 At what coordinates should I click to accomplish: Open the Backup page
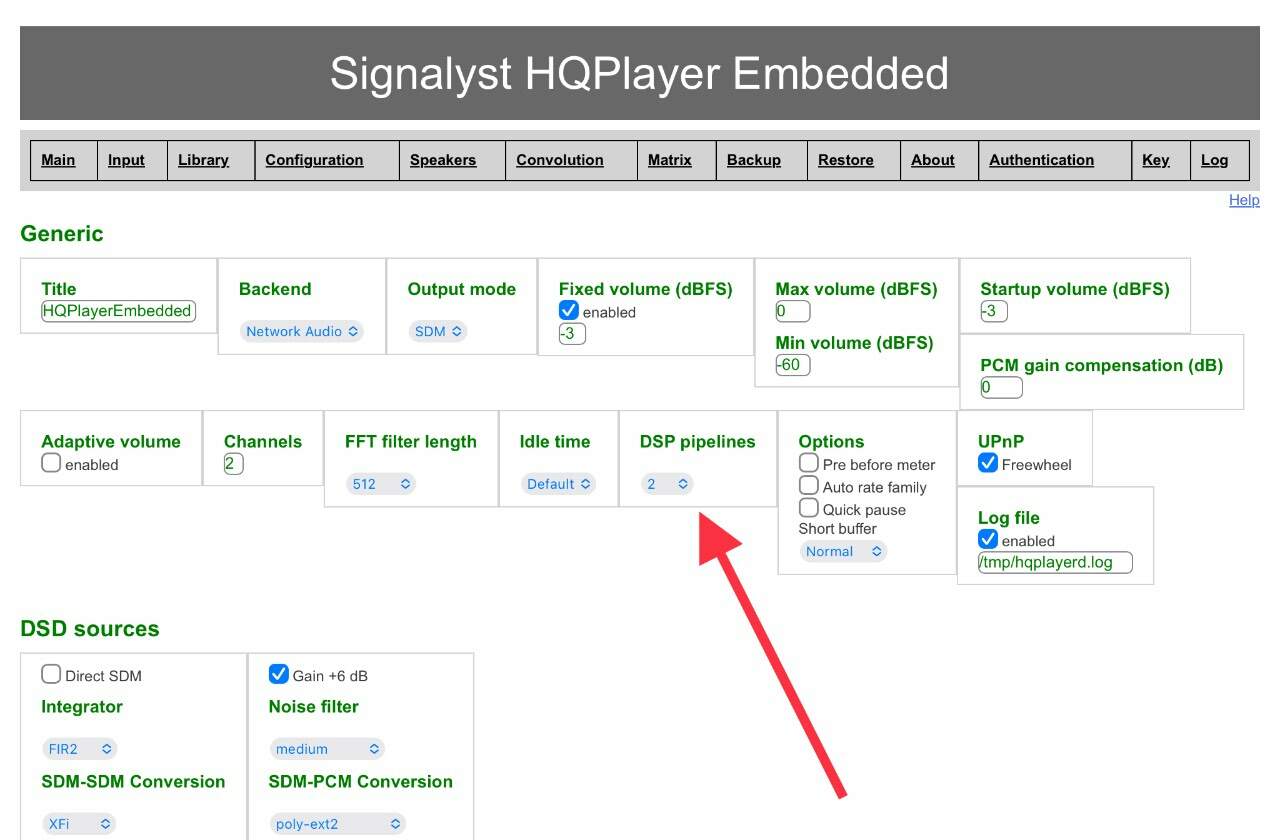(x=754, y=160)
